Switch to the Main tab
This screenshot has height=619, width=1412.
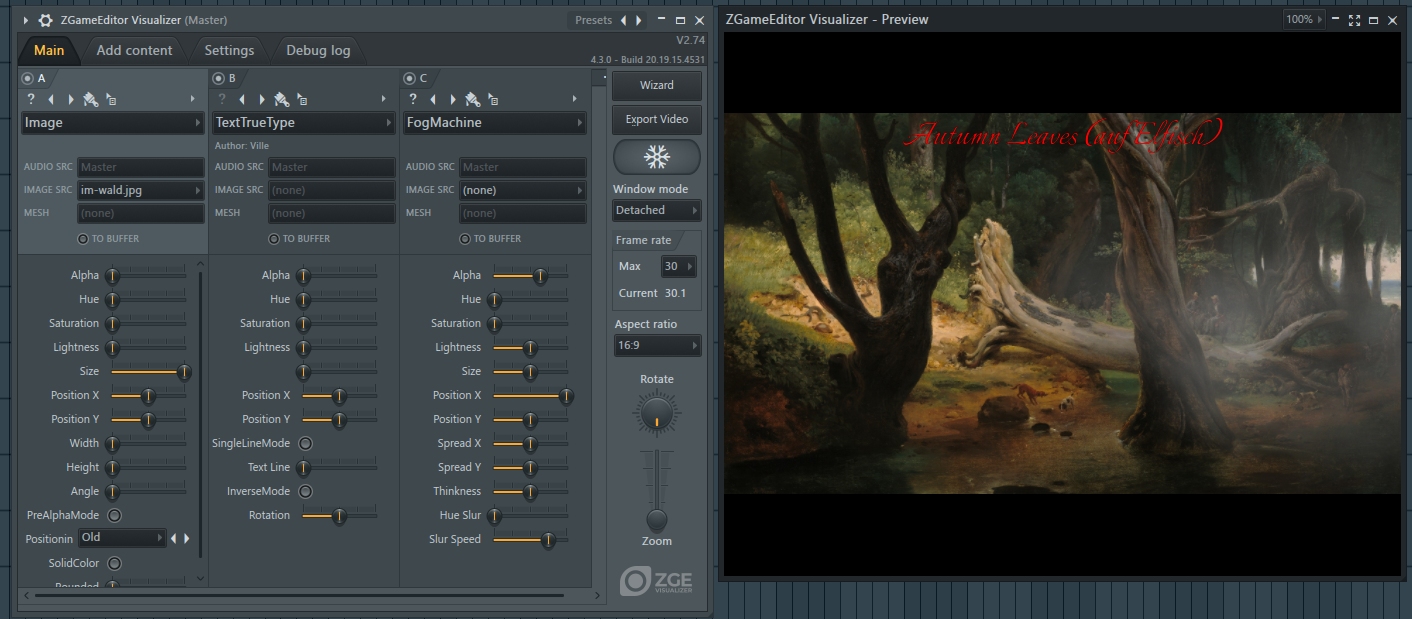[x=49, y=50]
